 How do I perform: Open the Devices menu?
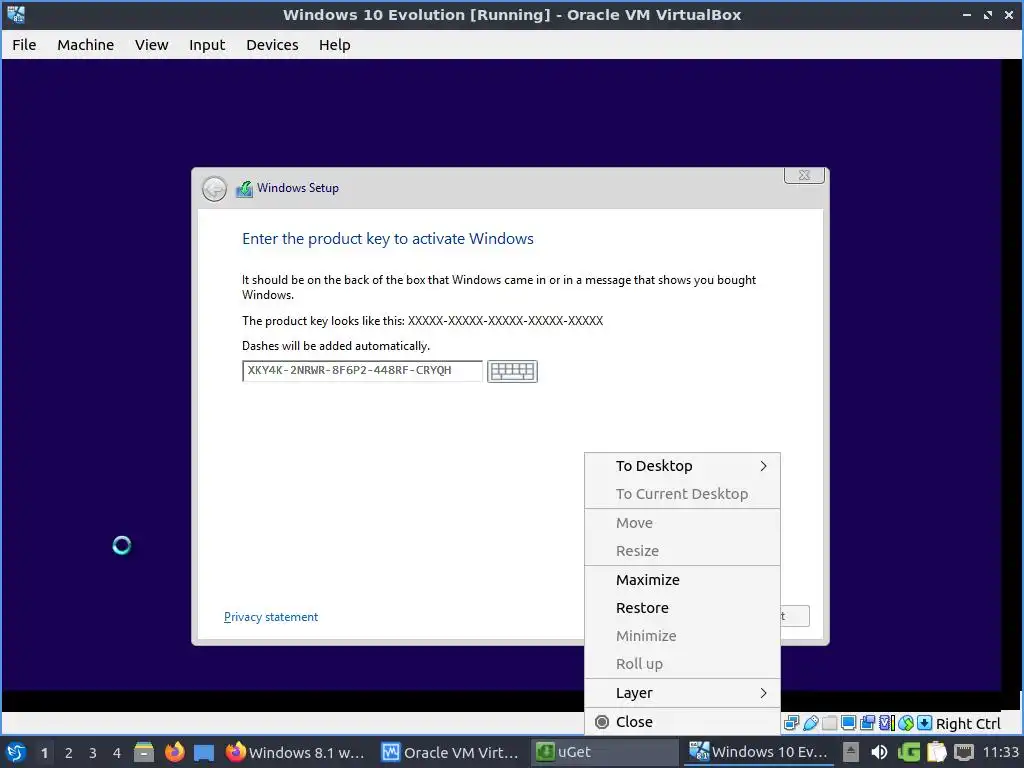pyautogui.click(x=272, y=44)
